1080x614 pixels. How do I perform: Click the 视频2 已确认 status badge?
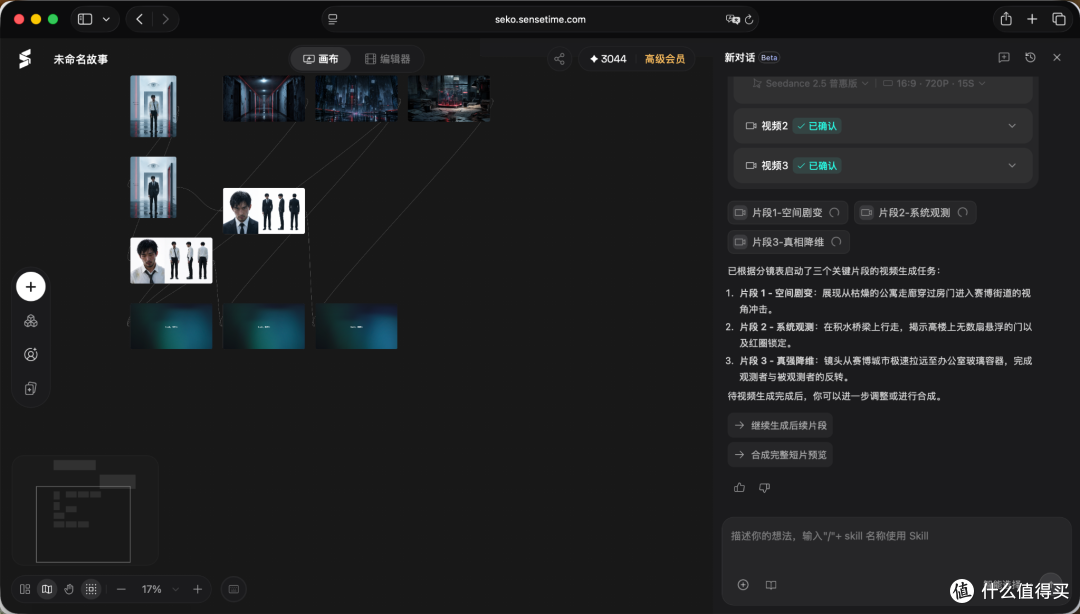(x=817, y=126)
